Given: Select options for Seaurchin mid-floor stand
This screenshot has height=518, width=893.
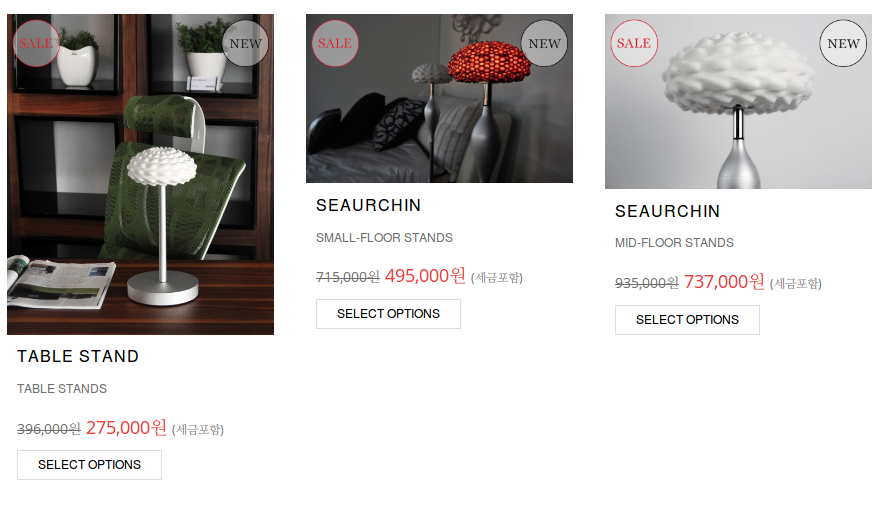Looking at the screenshot, I should coord(687,320).
